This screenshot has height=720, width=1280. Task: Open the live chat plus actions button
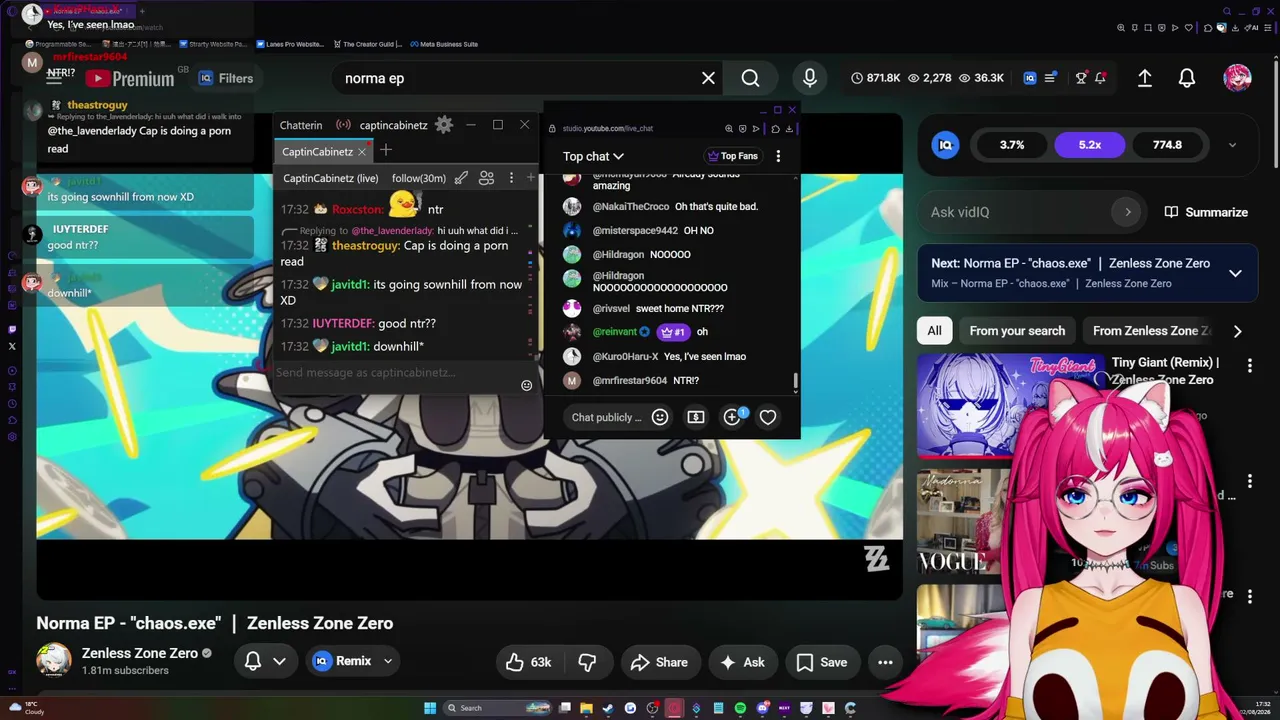click(732, 417)
